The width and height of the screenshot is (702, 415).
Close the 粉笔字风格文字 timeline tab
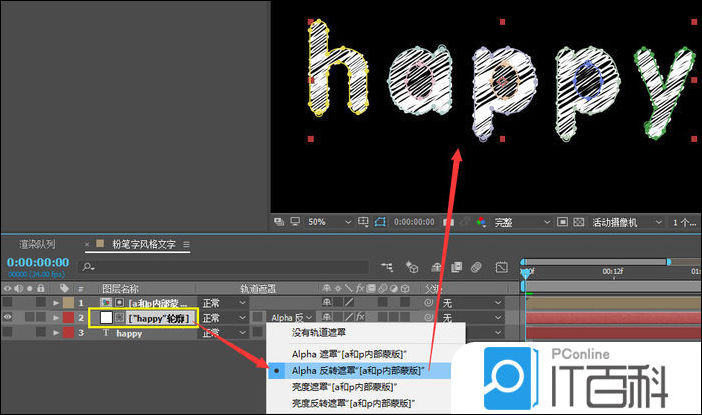click(87, 244)
